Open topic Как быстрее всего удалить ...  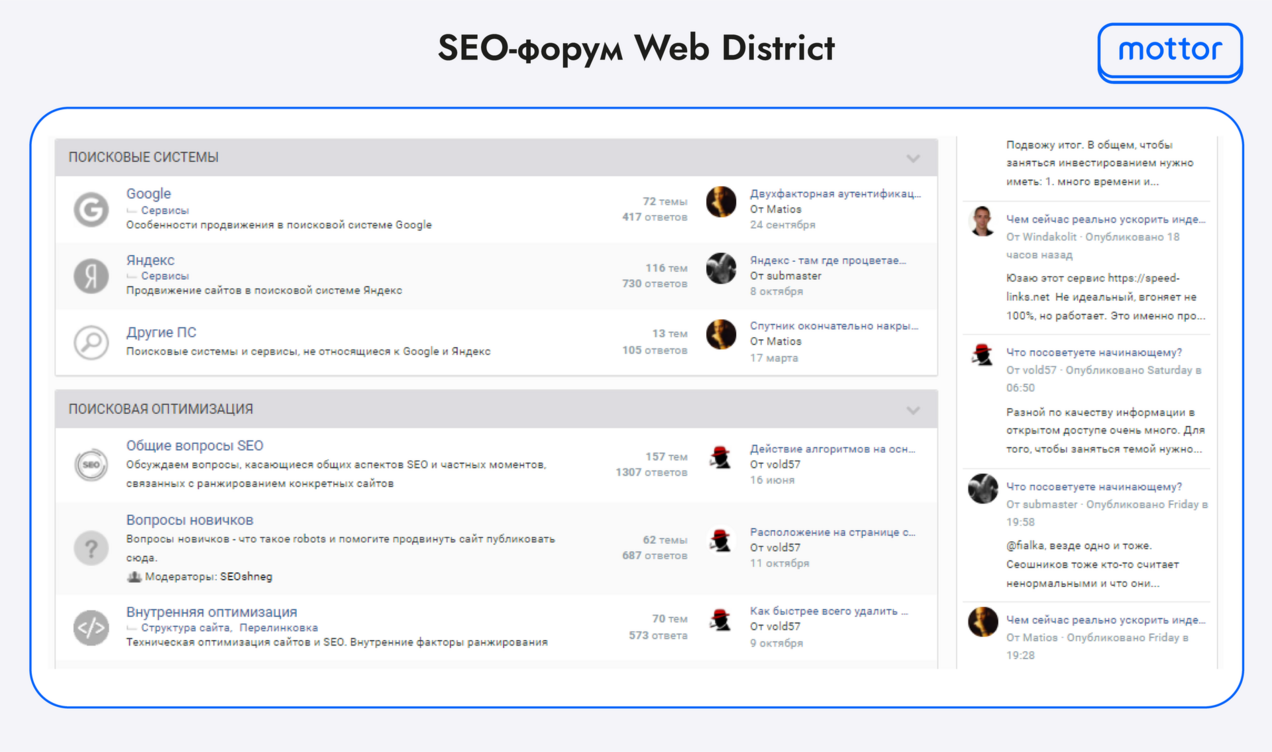829,611
